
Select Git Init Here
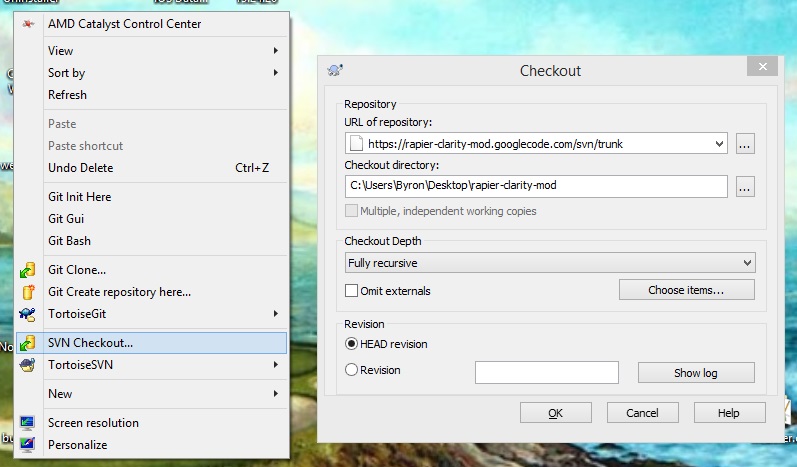[151, 197]
